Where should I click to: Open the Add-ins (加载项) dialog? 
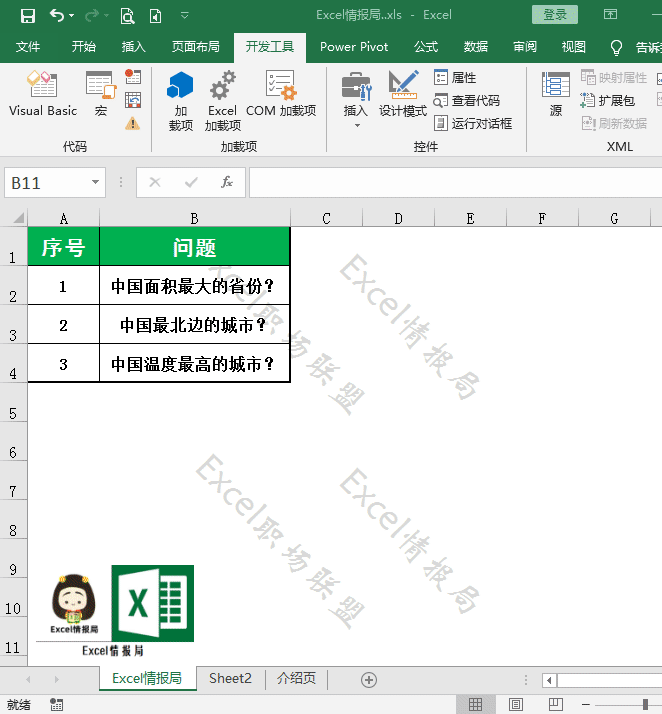pos(180,100)
